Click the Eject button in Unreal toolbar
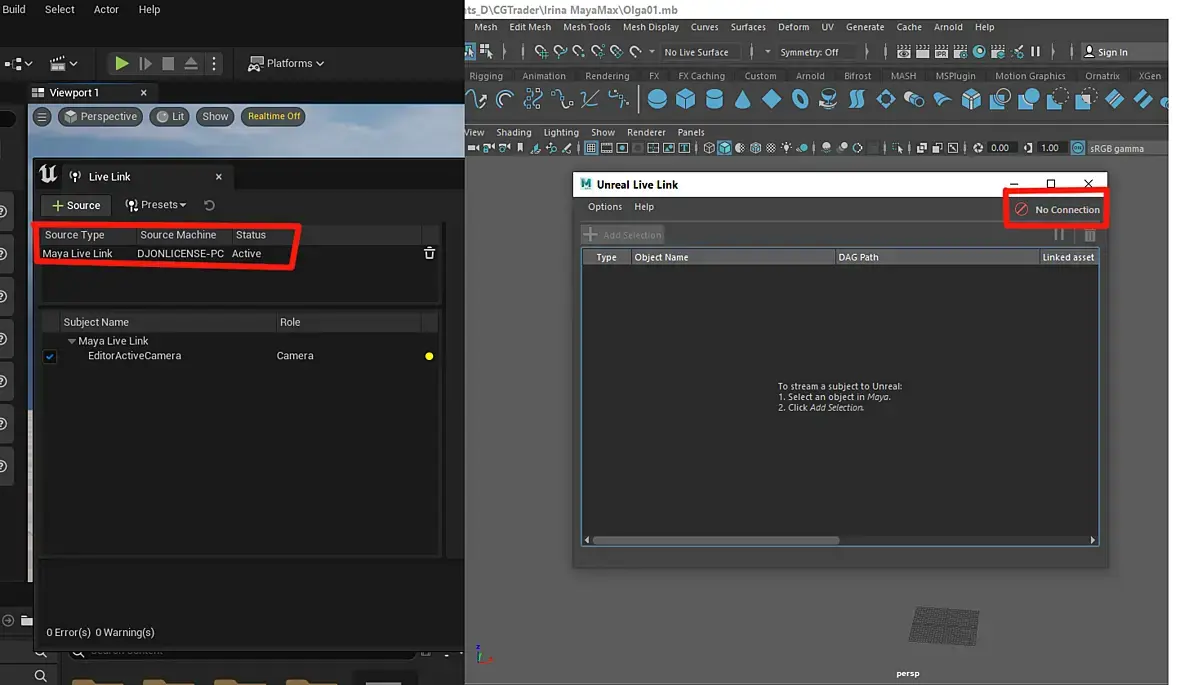Viewport: 1180px width, 685px height. click(x=191, y=63)
